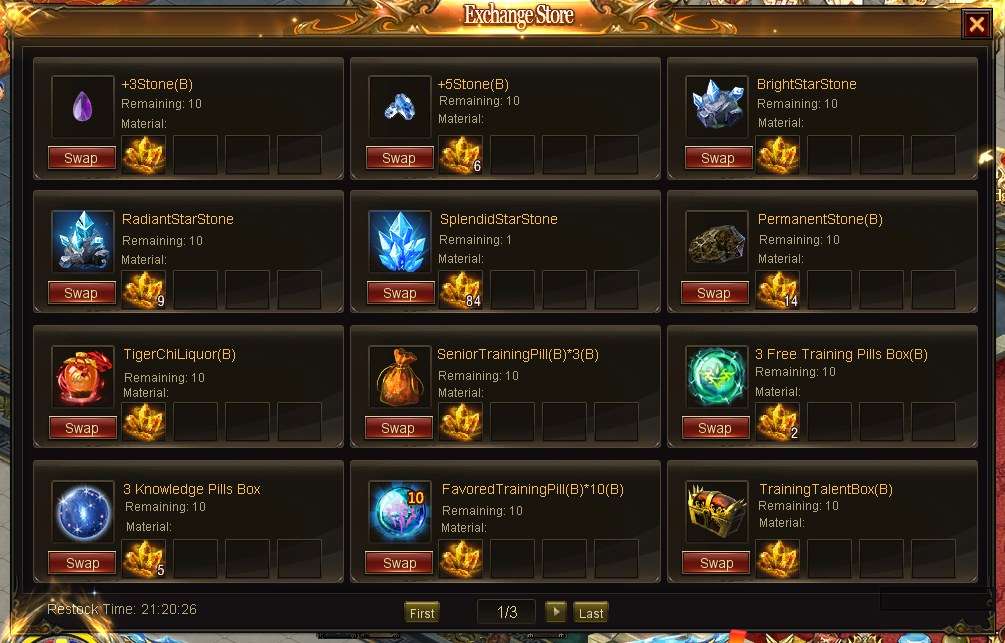This screenshot has width=1005, height=643.
Task: Click the TigerChiLiquor(B) red potion icon
Action: tap(83, 376)
